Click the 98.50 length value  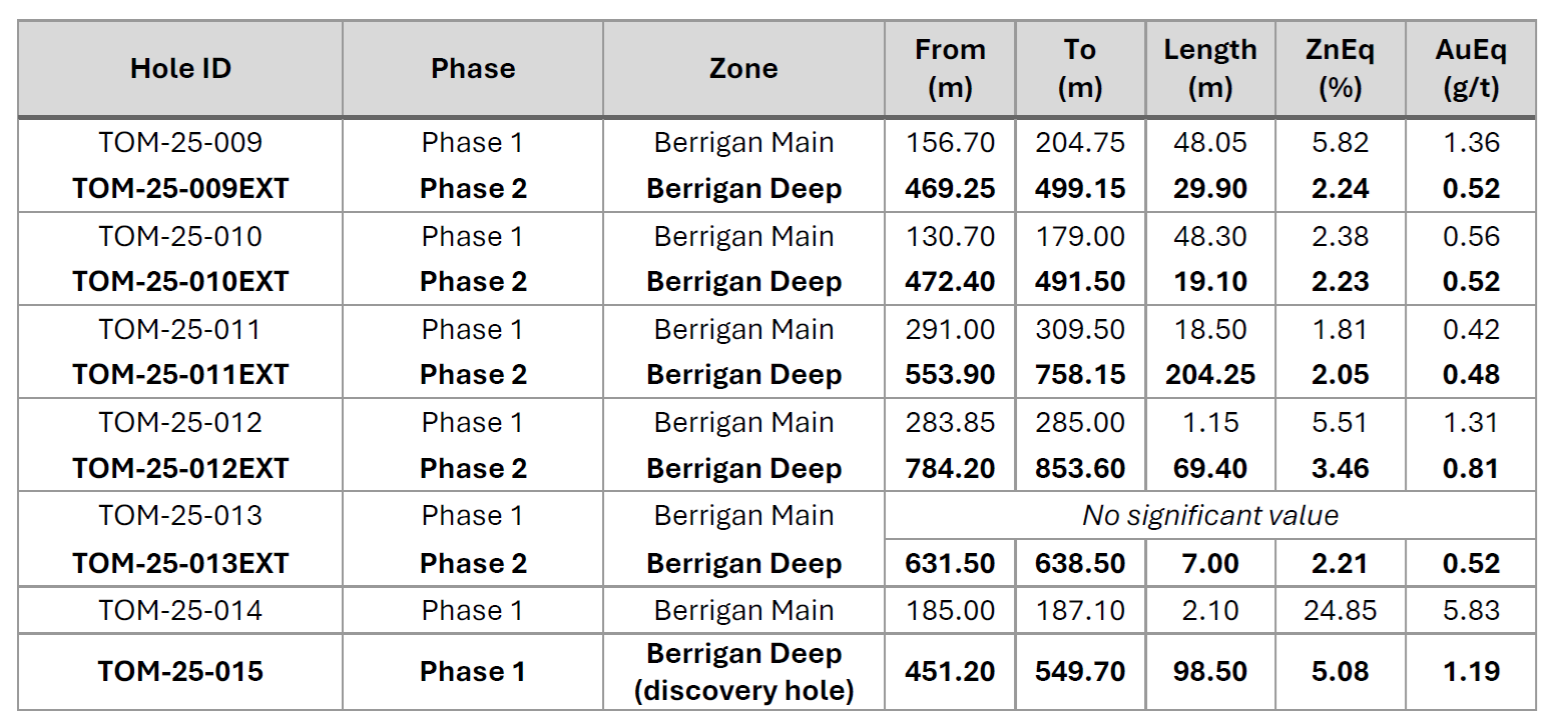coord(1210,672)
